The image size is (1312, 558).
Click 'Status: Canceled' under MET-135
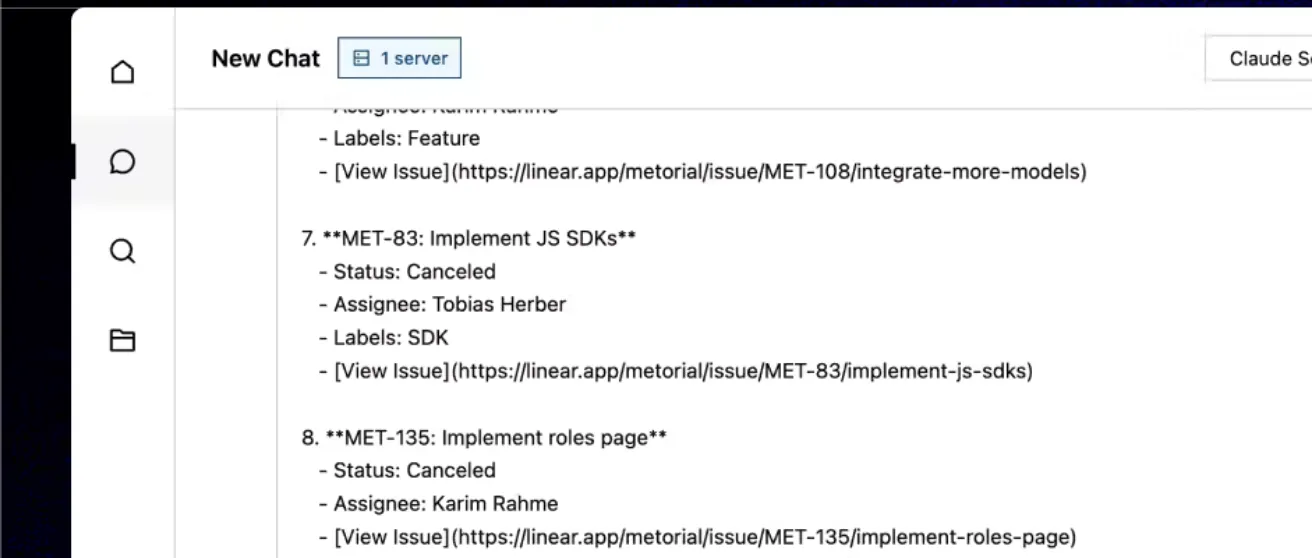(414, 471)
